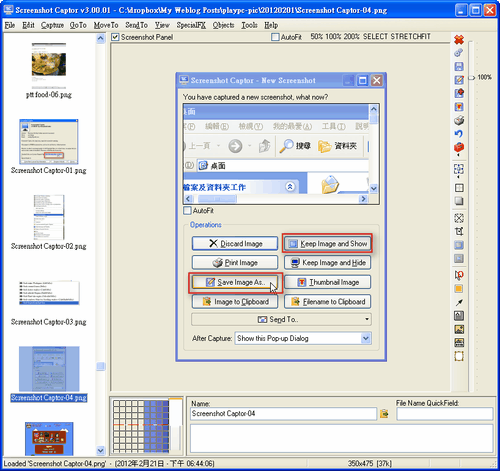
Task: Click the blue undo arrow icon
Action: pyautogui.click(x=459, y=134)
